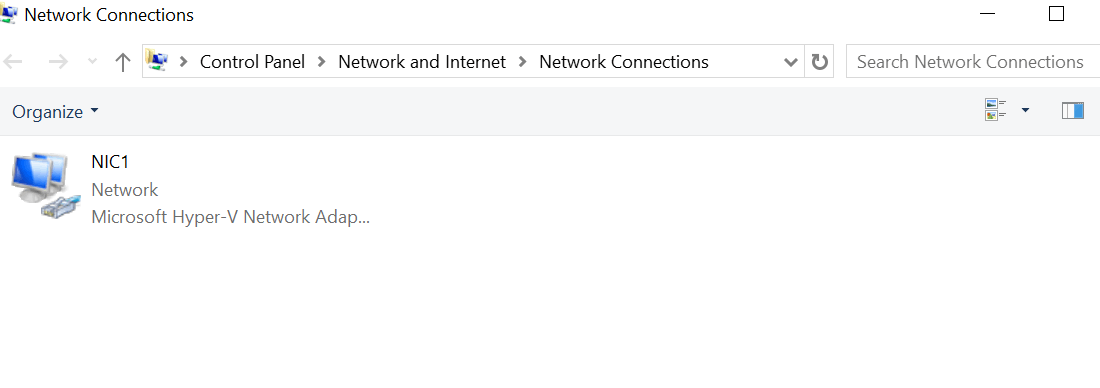The height and width of the screenshot is (388, 1100).
Task: Click the Forward navigation arrow
Action: [x=58, y=62]
